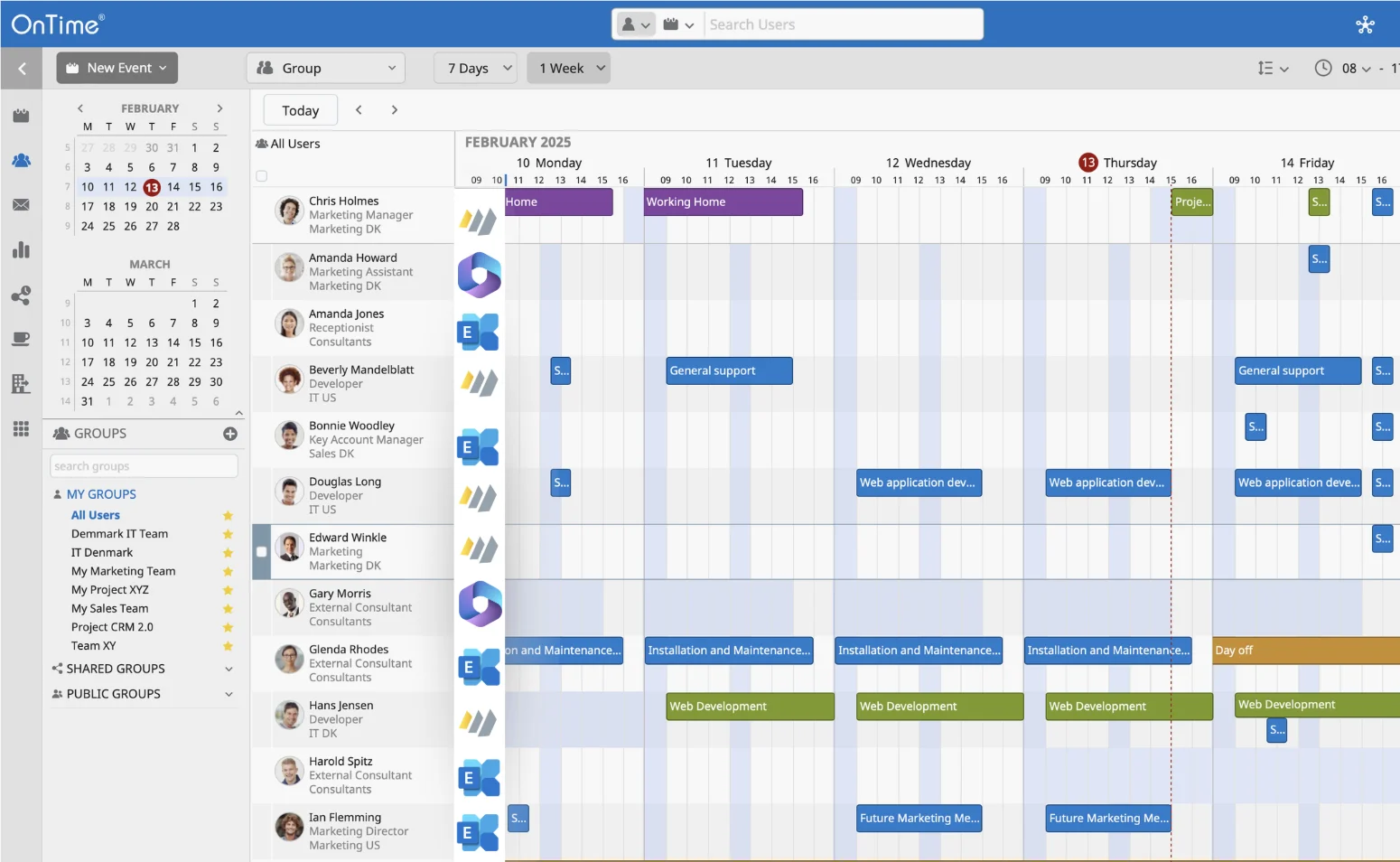Image resolution: width=1400 pixels, height=862 pixels.
Task: Click the New Event button
Action: (117, 68)
